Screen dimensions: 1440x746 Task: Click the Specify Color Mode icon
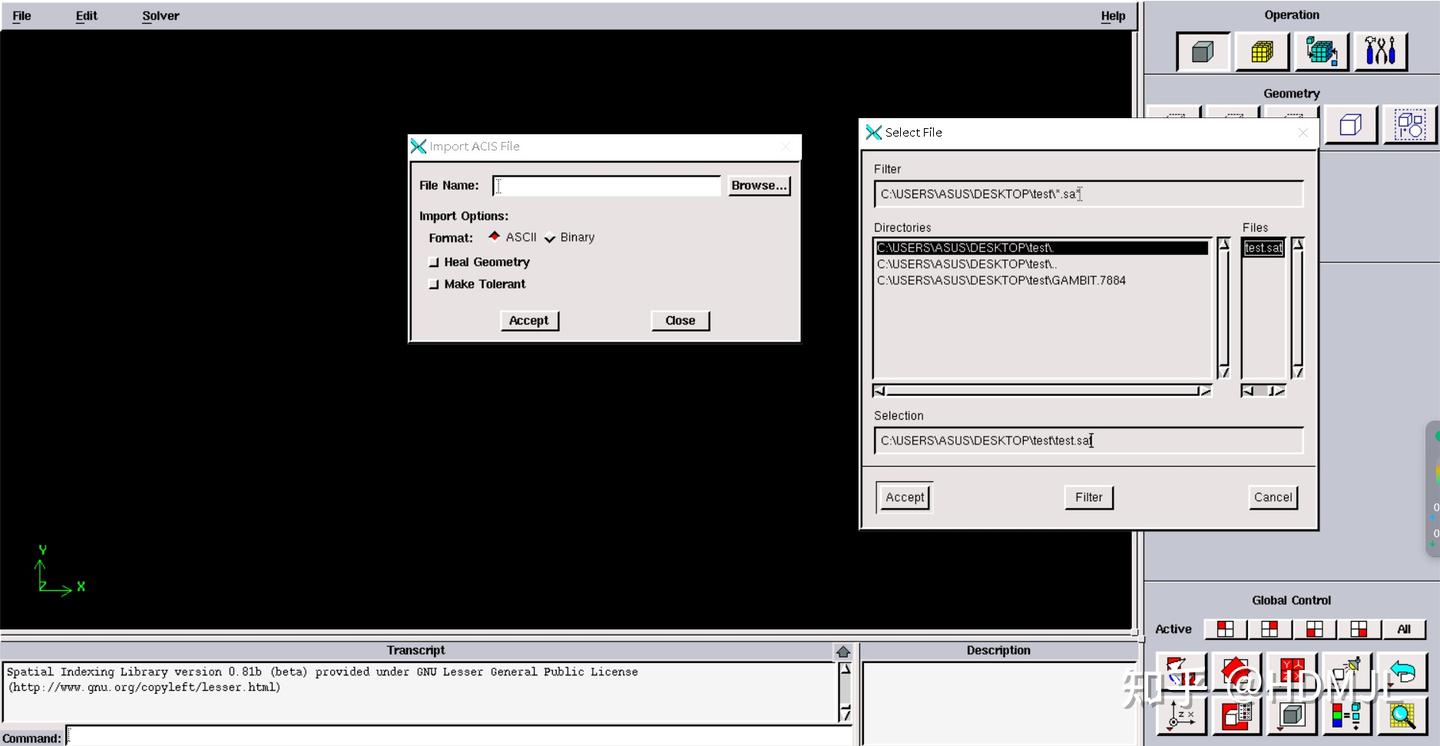(x=1347, y=715)
